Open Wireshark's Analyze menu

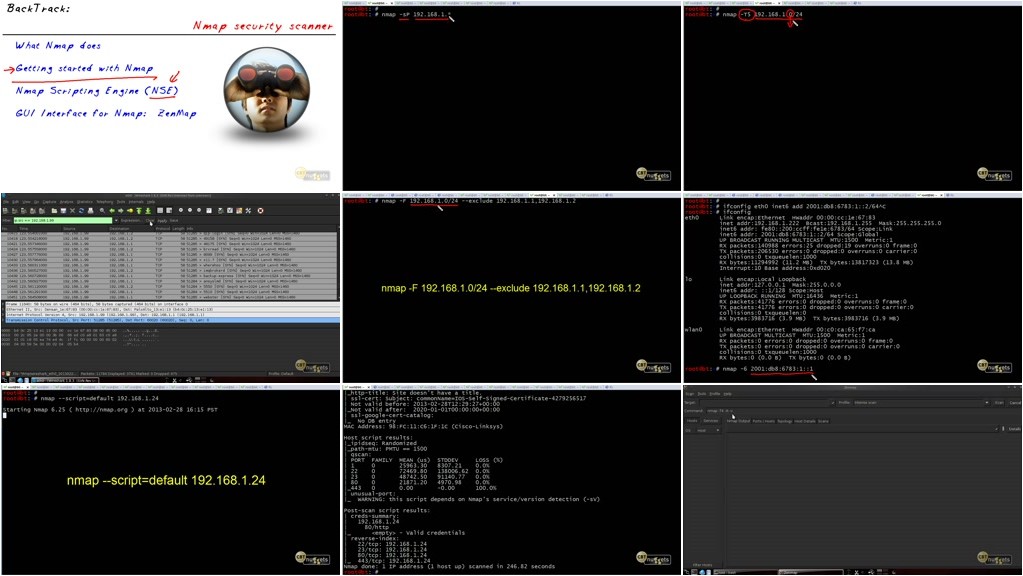click(67, 202)
